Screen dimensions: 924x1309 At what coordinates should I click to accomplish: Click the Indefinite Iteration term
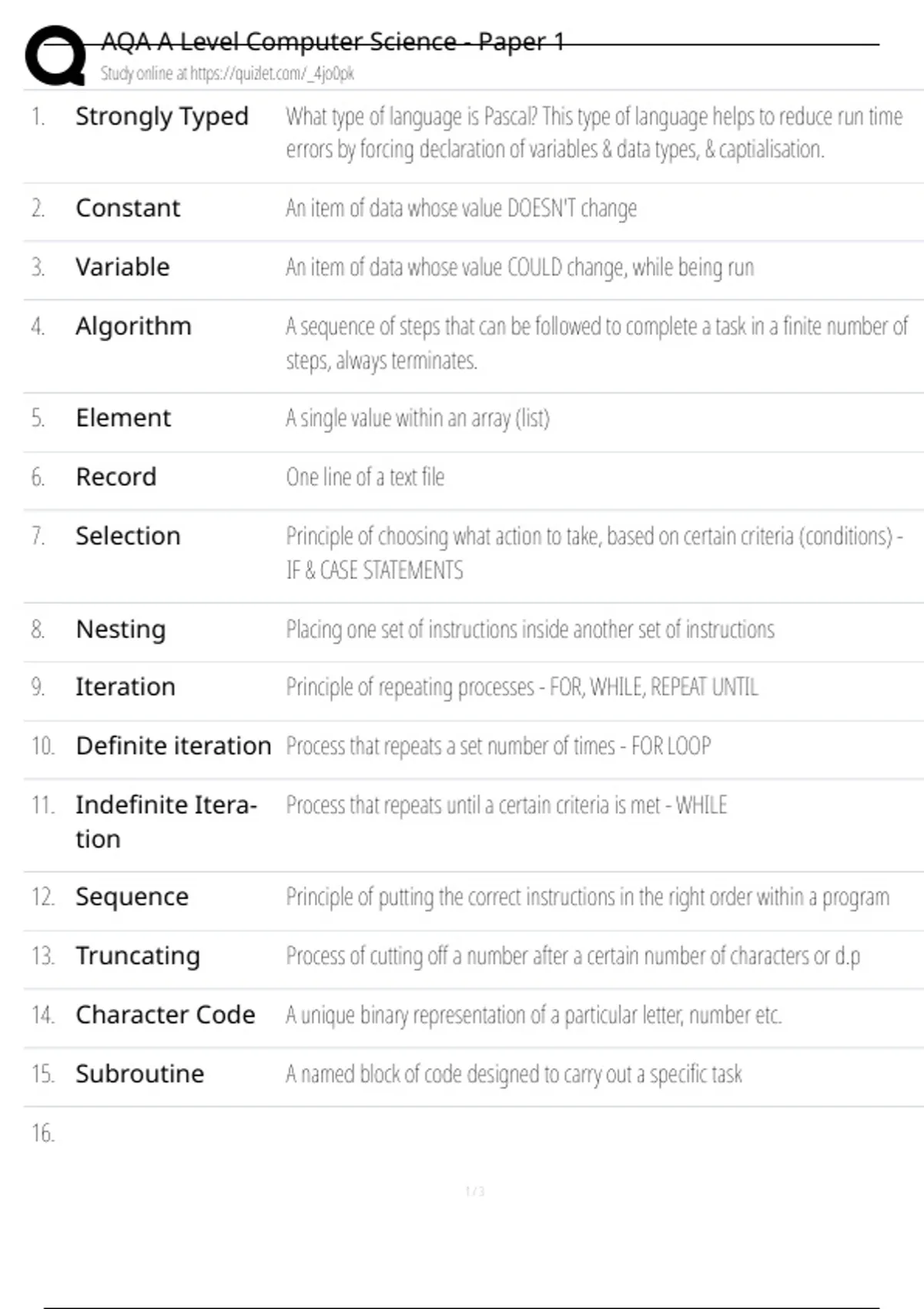point(166,821)
